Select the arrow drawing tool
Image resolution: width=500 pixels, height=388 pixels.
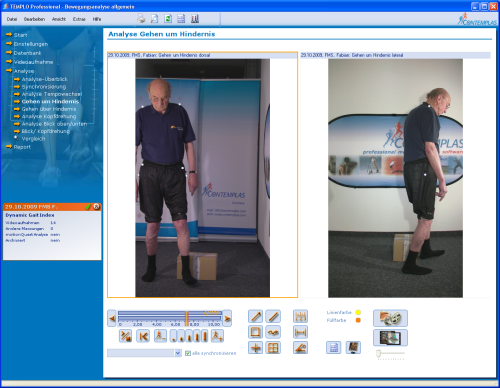[x=255, y=316]
